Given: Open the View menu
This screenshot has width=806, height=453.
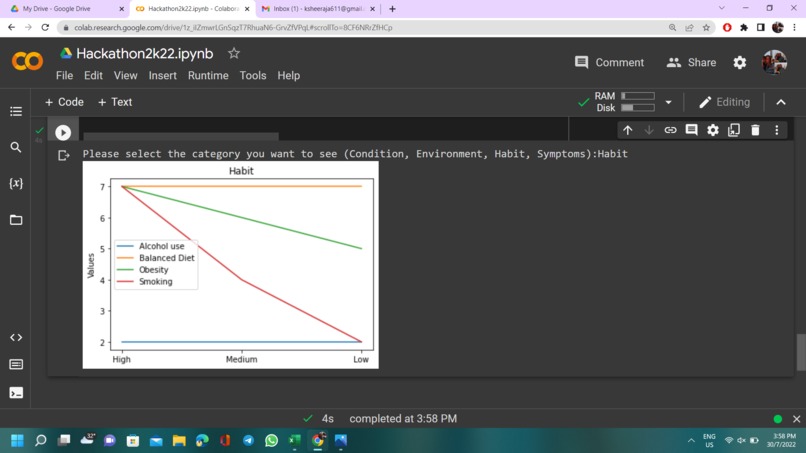Looking at the screenshot, I should pos(125,76).
